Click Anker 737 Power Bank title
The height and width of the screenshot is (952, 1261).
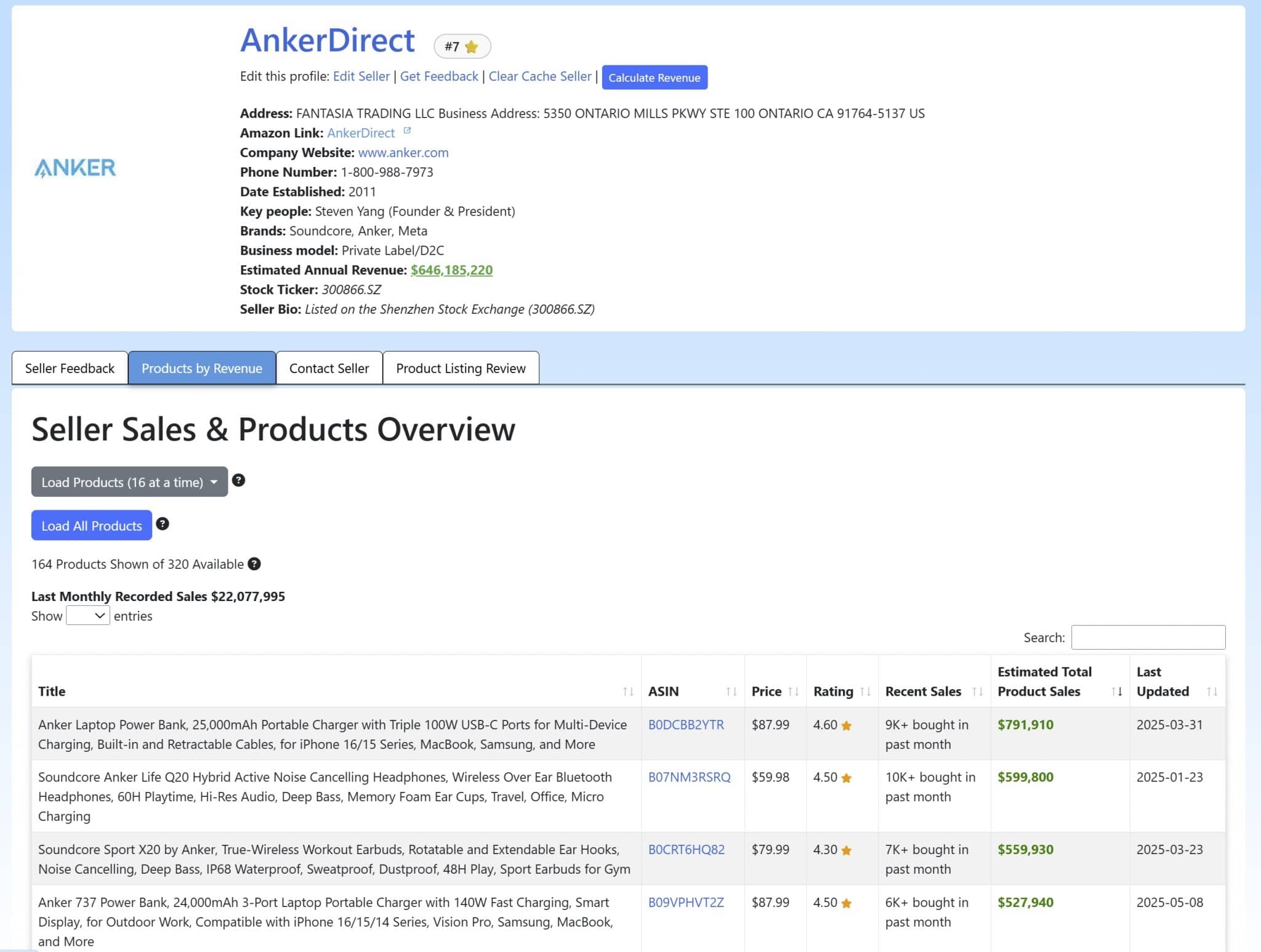pyautogui.click(x=326, y=922)
